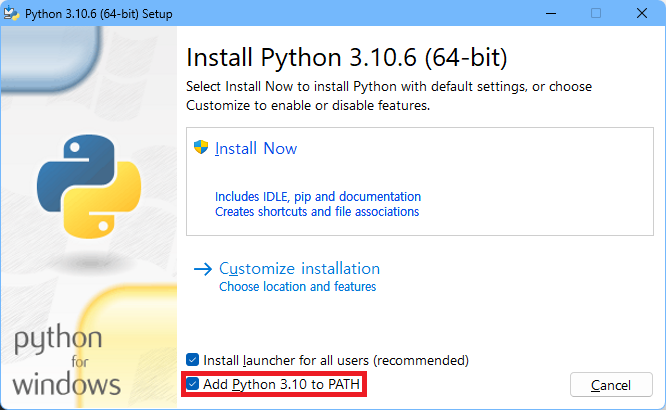
Task: Click the Install Python 3.10.6 heading
Action: click(x=347, y=57)
